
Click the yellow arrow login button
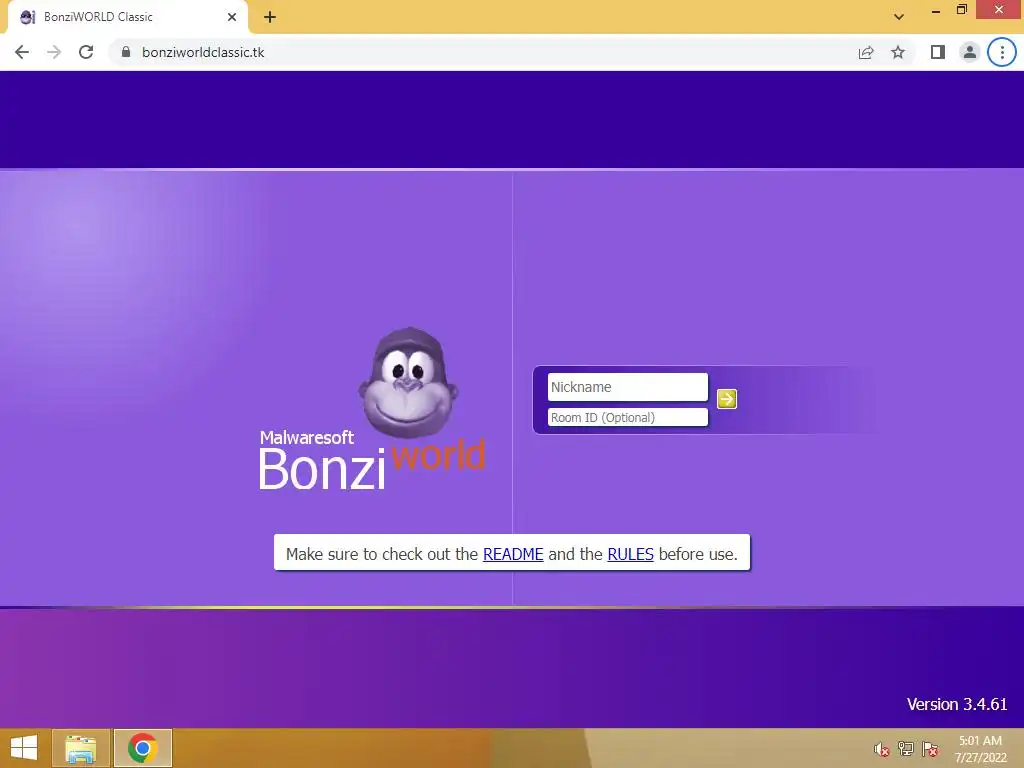coord(726,399)
